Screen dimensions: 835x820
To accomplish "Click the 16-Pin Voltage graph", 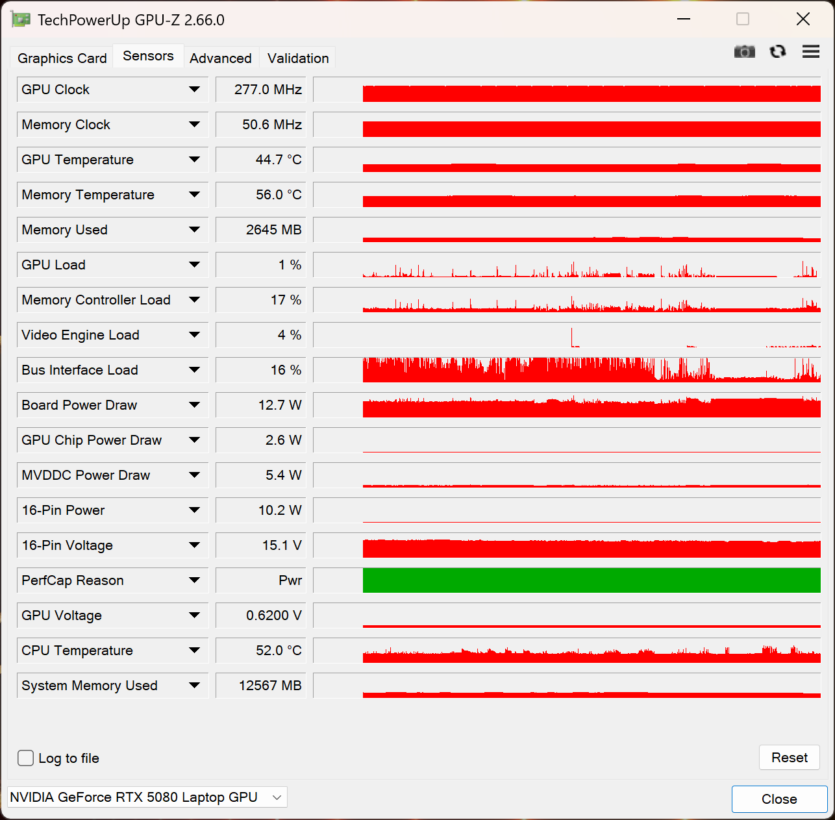I will coord(567,545).
